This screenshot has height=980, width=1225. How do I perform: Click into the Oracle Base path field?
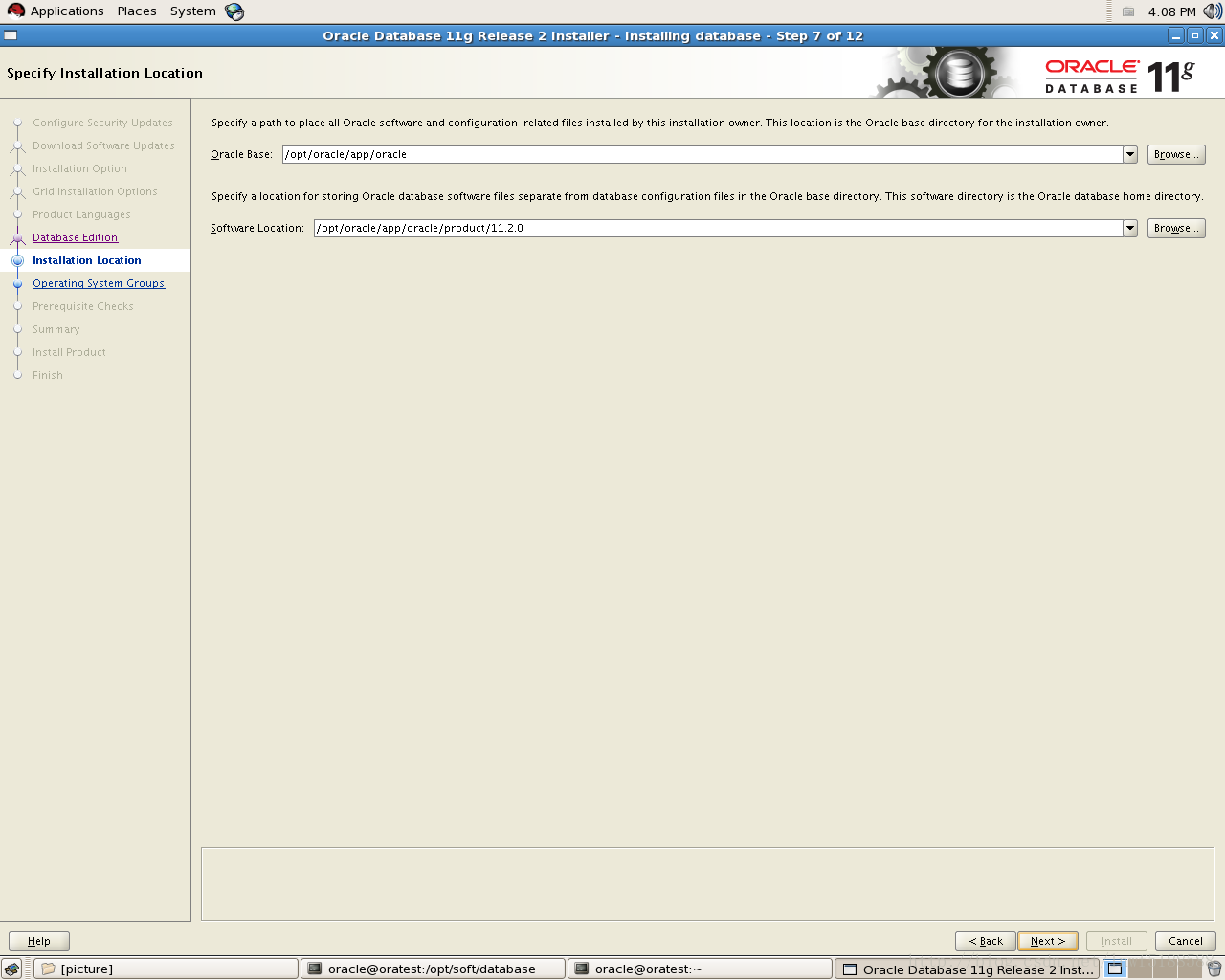click(x=702, y=154)
